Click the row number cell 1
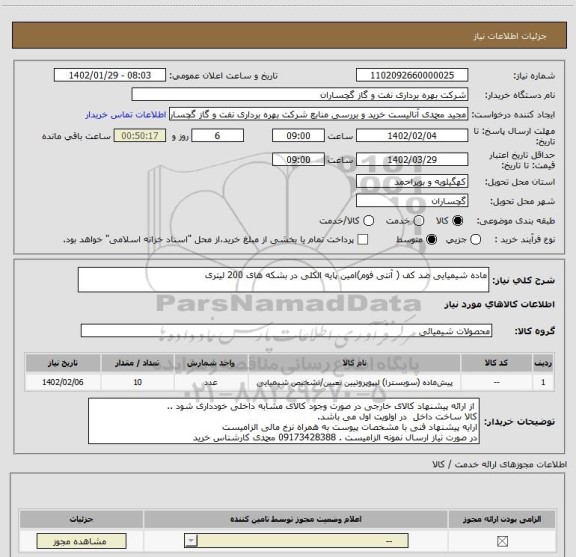 (x=543, y=382)
